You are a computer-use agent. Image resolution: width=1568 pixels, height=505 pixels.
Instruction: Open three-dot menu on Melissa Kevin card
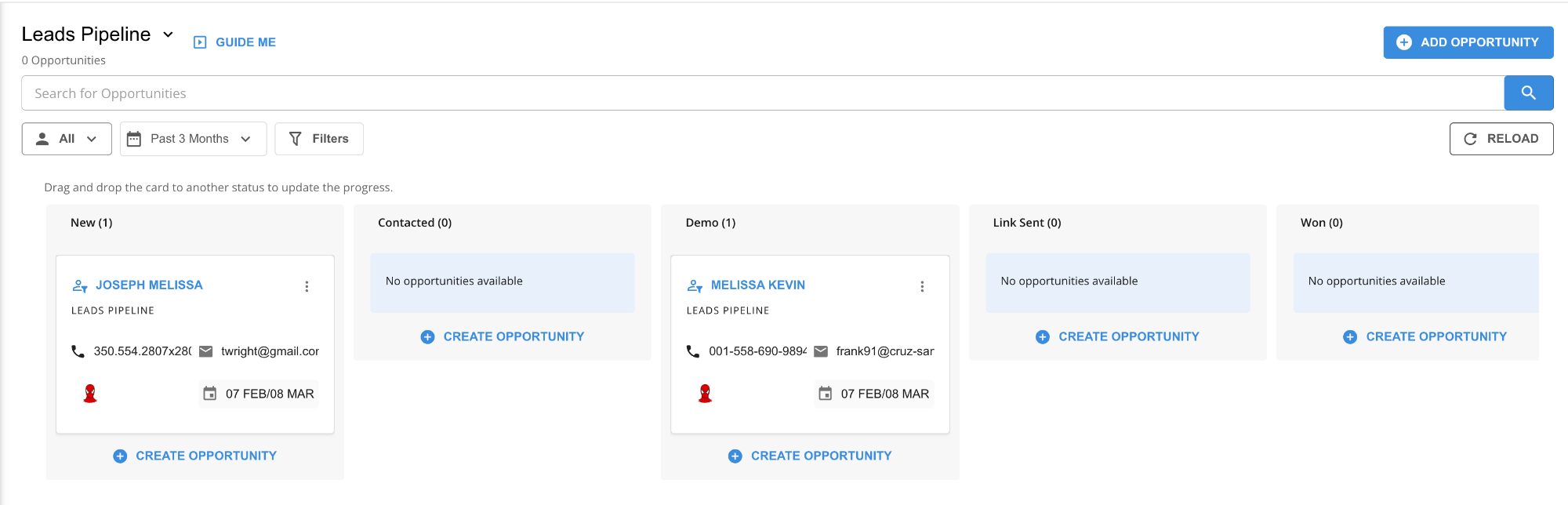[x=922, y=287]
